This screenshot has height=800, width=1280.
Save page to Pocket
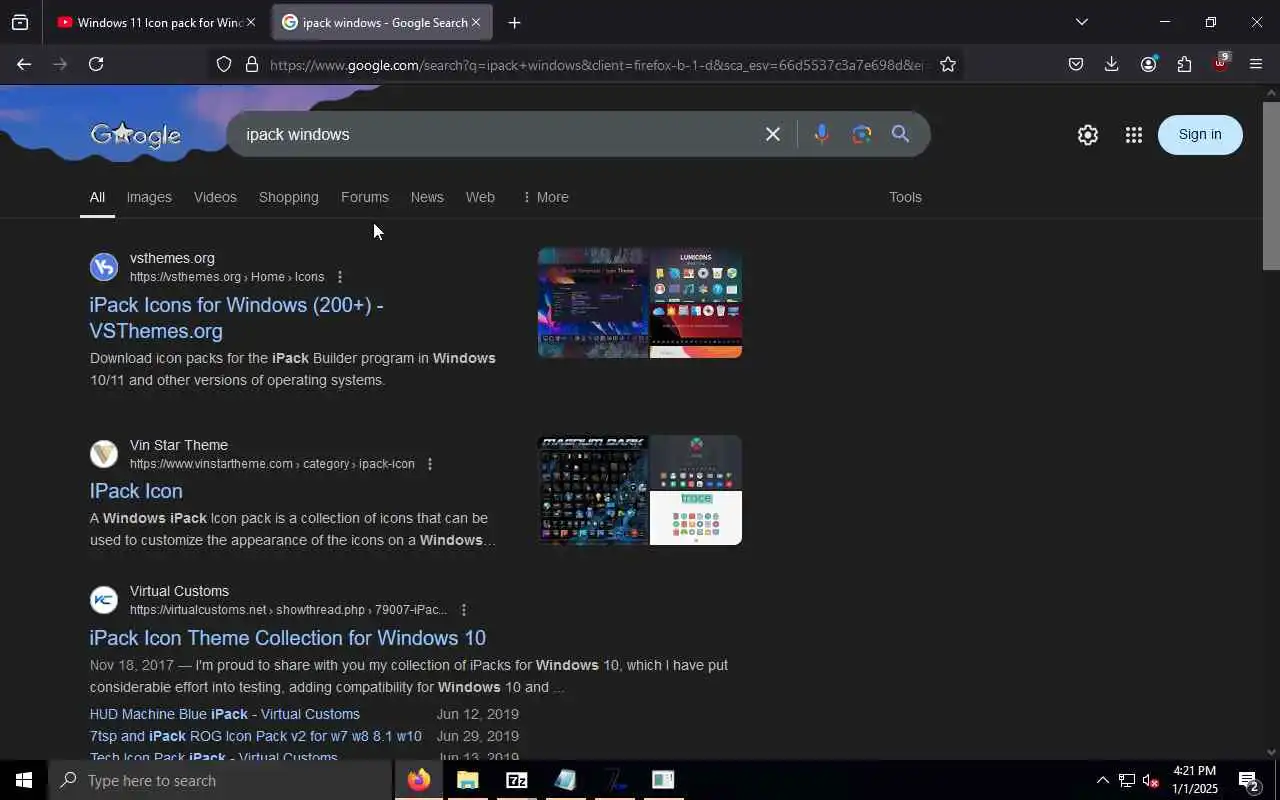(1076, 64)
